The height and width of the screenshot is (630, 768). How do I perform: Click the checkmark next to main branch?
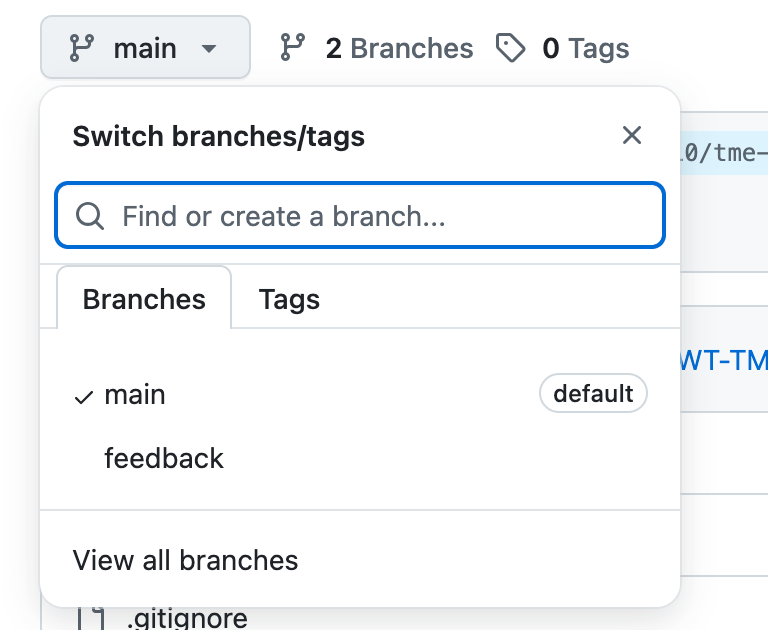[x=84, y=397]
